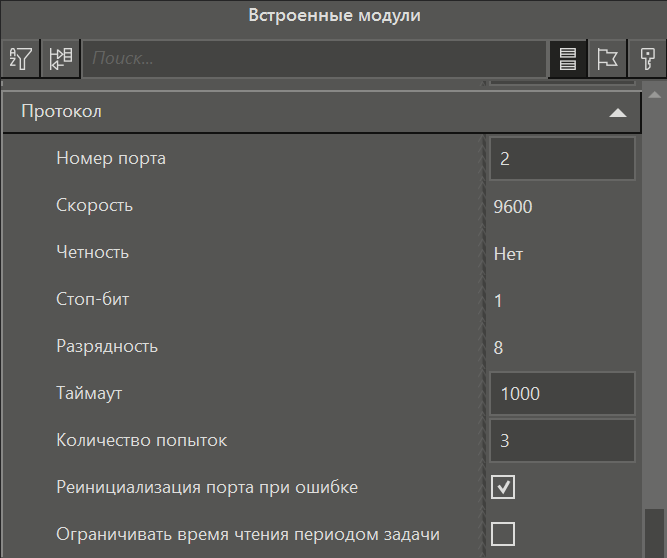The image size is (667, 558).
Task: Open the Стоп-бит value 1
Action: pos(498,301)
